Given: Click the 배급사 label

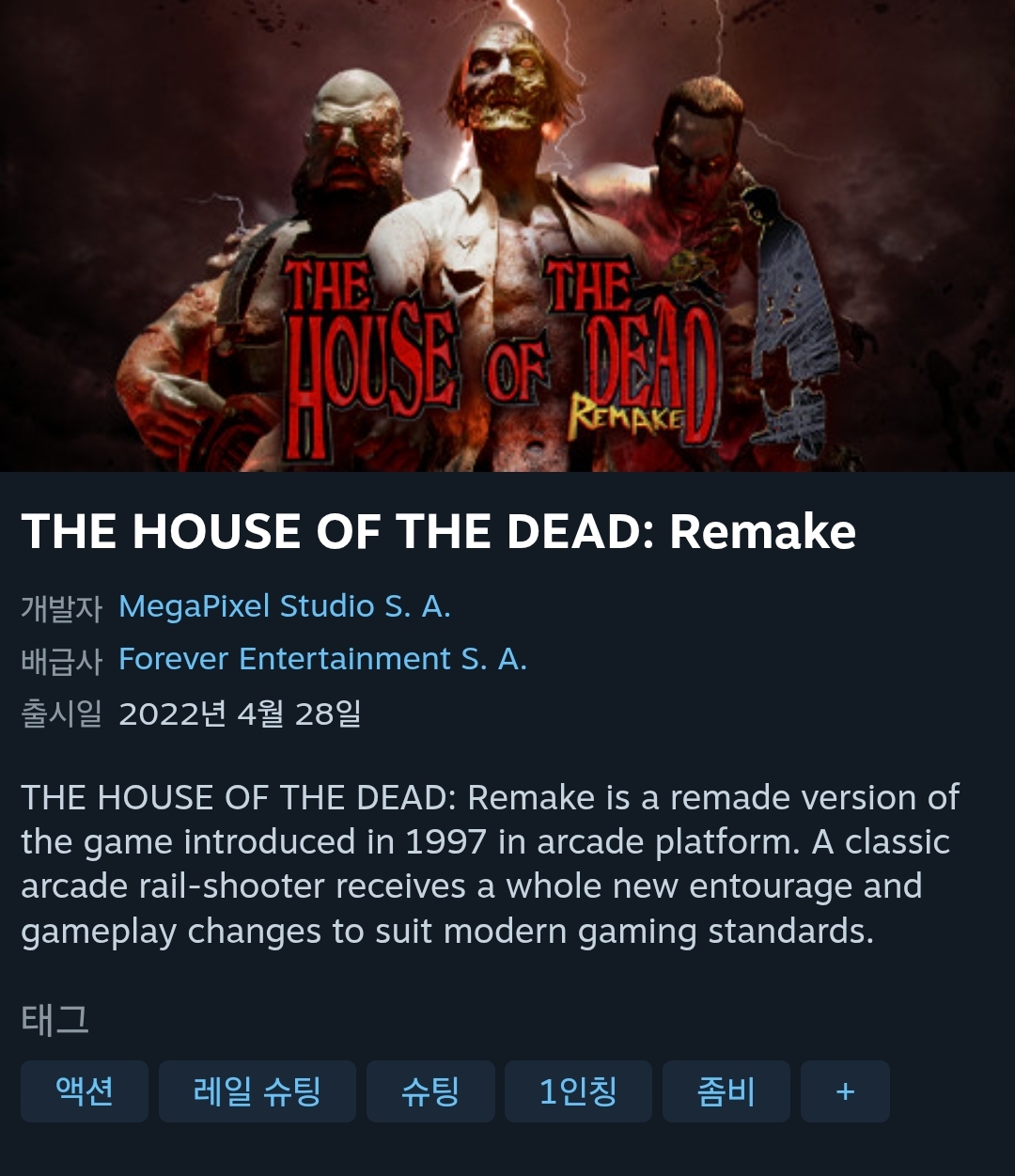Looking at the screenshot, I should click(x=61, y=660).
